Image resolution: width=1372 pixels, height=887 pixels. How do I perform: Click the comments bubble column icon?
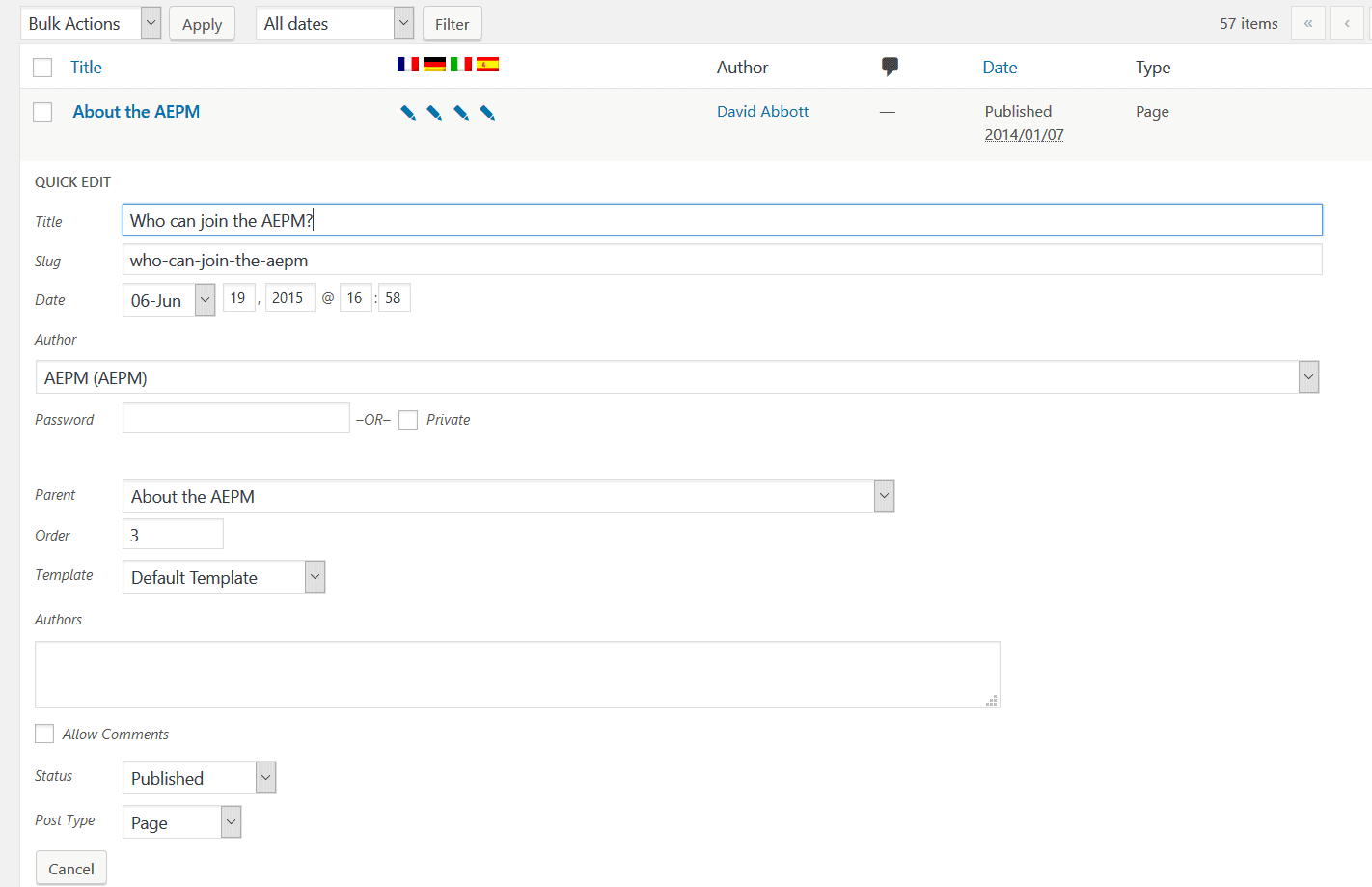890,67
